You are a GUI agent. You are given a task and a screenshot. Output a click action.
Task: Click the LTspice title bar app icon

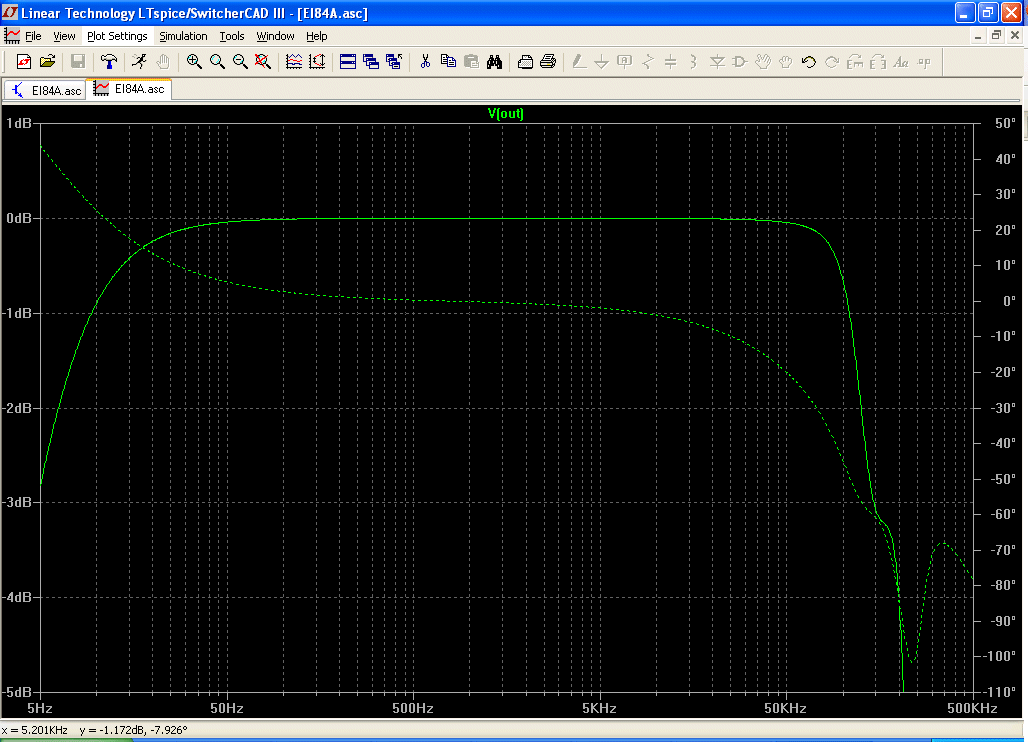[x=10, y=13]
